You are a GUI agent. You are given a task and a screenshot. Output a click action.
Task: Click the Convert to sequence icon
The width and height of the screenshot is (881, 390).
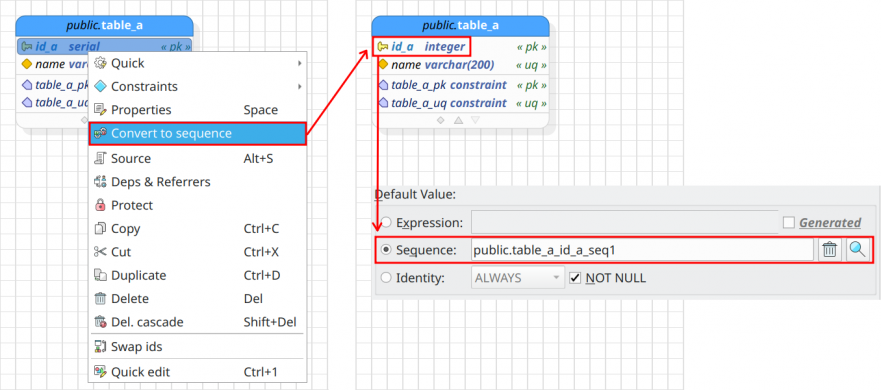(x=100, y=134)
